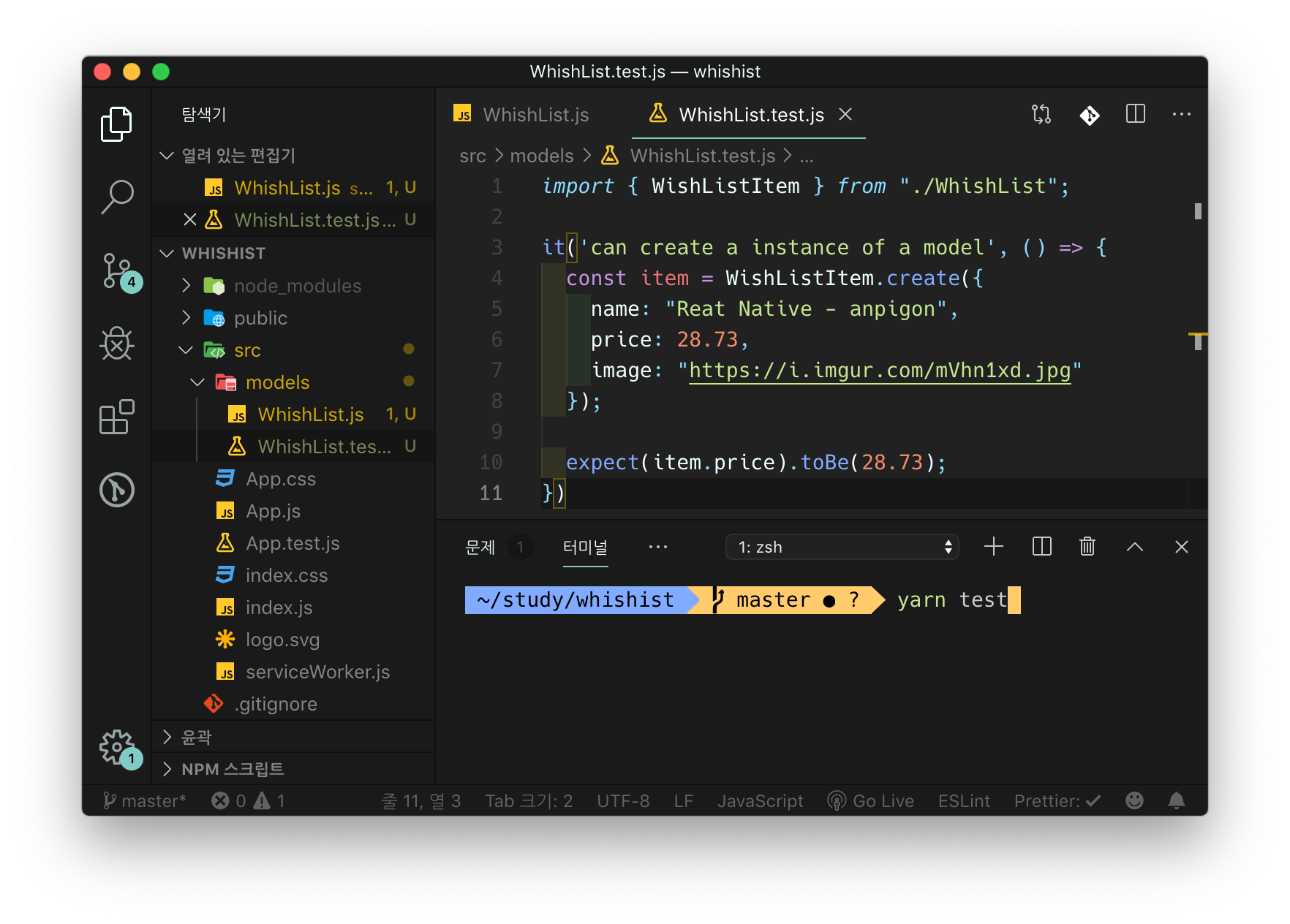
Task: Select the 터미널 terminal tab
Action: click(x=585, y=547)
